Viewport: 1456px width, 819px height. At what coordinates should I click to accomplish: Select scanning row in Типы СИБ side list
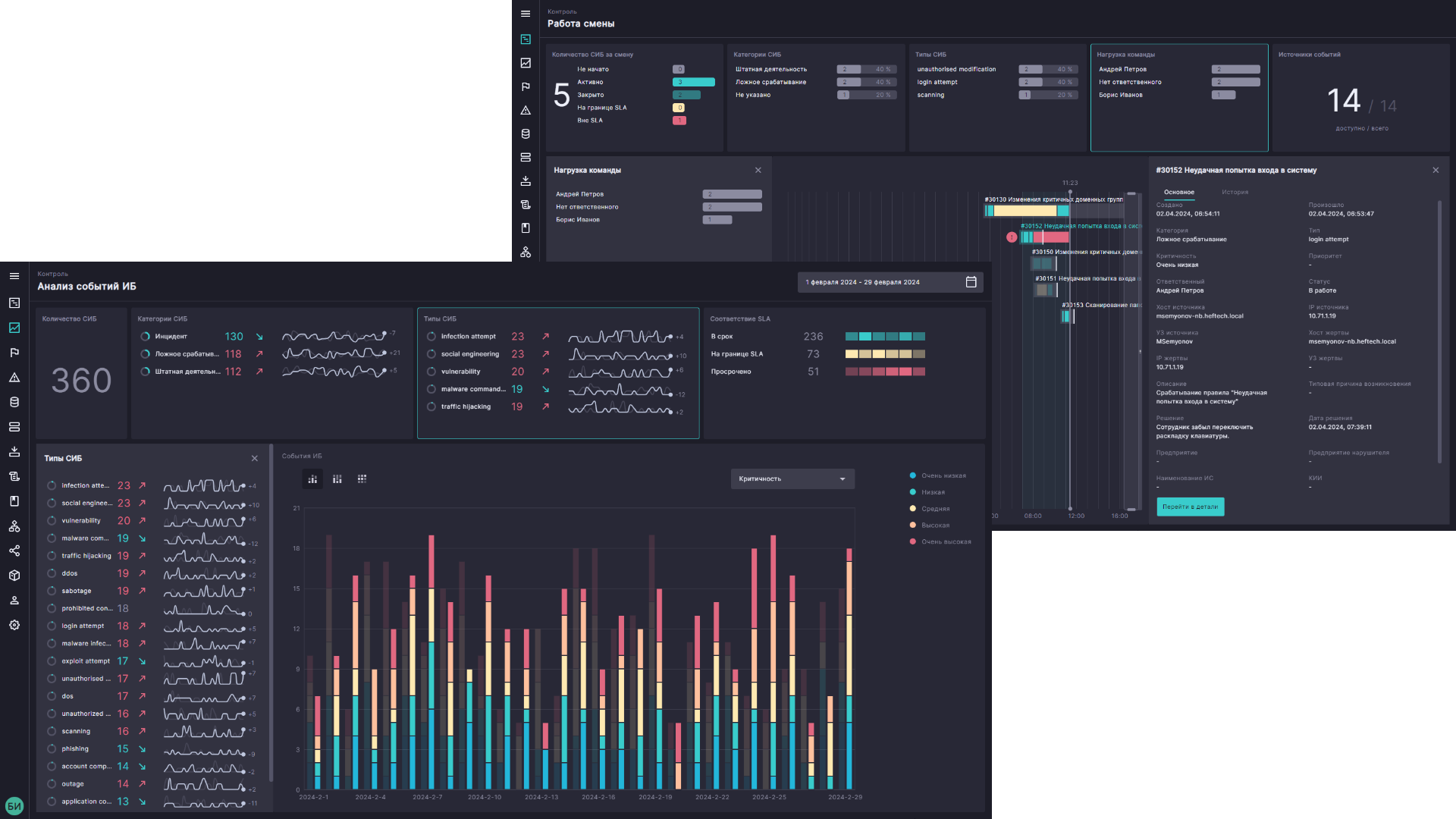tap(152, 731)
